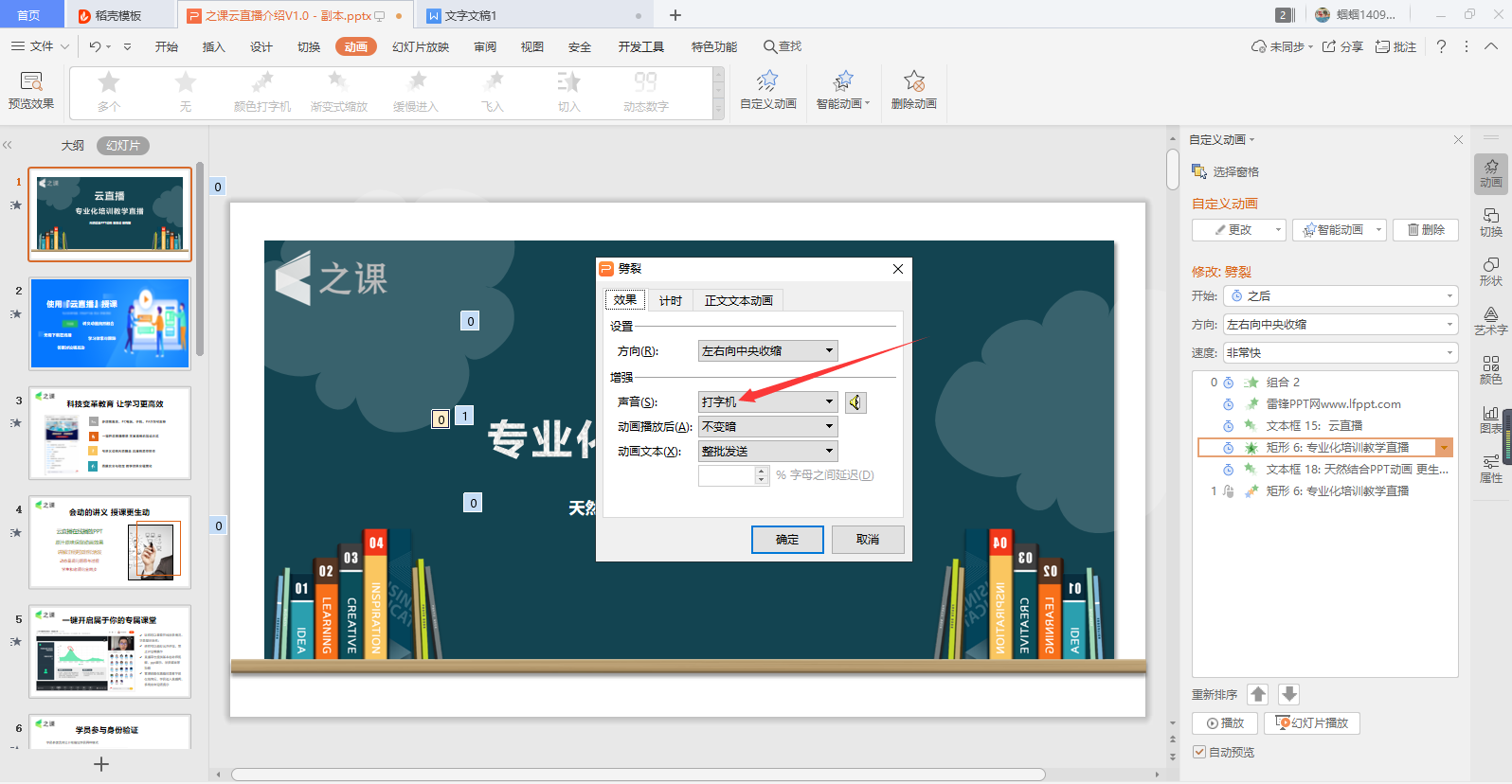This screenshot has height=784, width=1512.
Task: Choose the 飞入 animation effect
Action: point(493,92)
